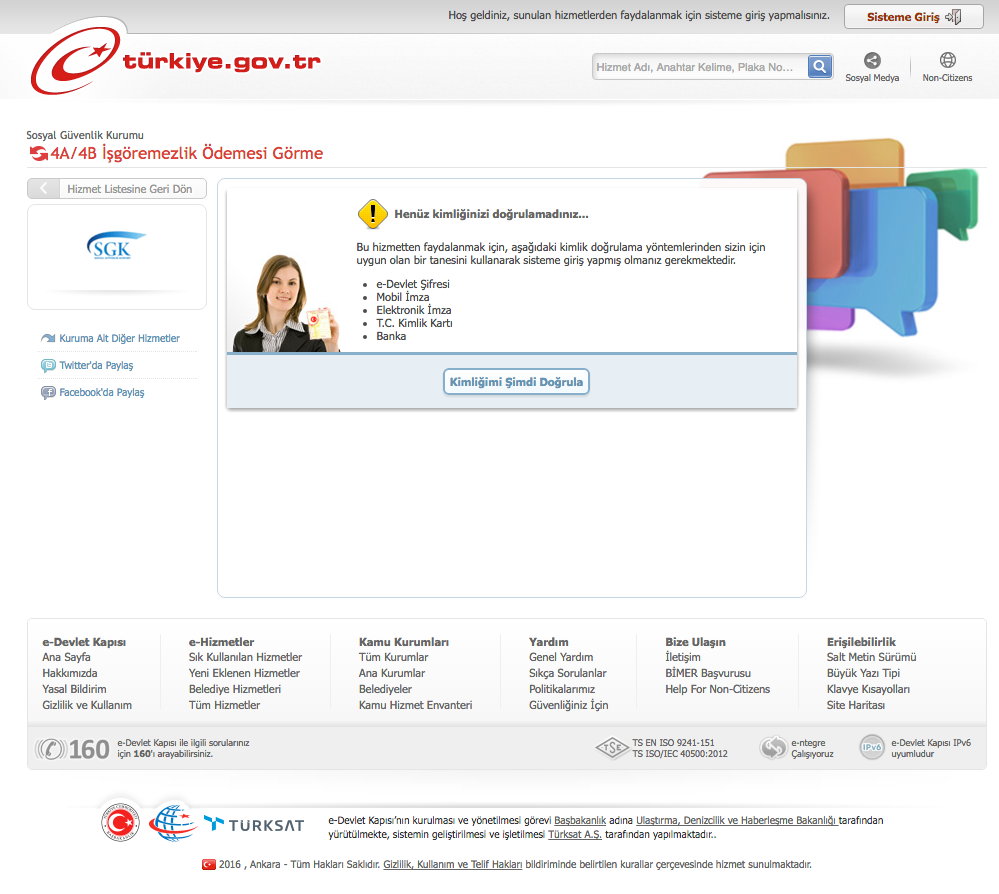The height and width of the screenshot is (894, 999).
Task: Click the woman holding ID card image
Action: pyautogui.click(x=286, y=303)
